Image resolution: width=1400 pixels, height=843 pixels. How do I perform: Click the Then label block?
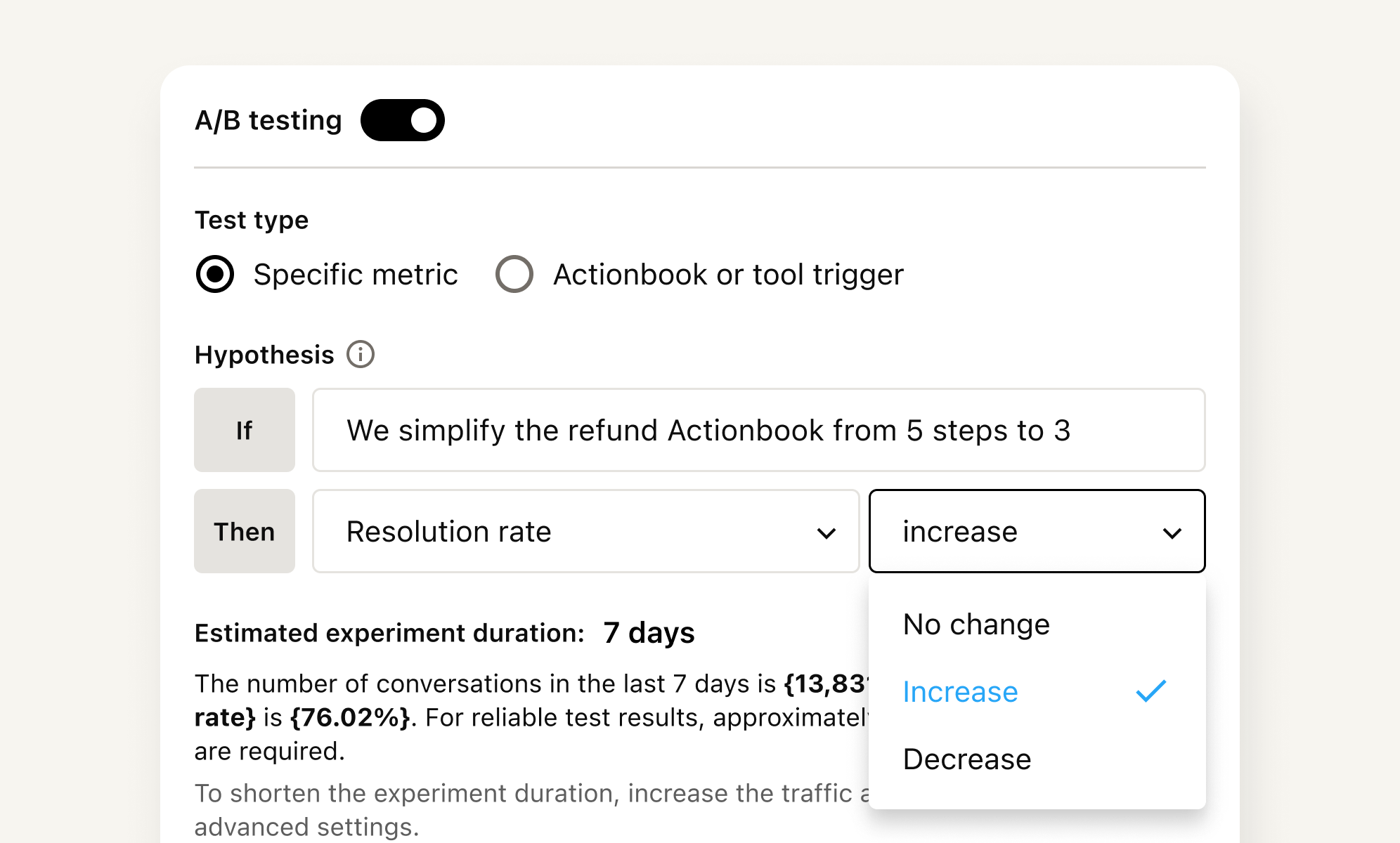click(245, 531)
